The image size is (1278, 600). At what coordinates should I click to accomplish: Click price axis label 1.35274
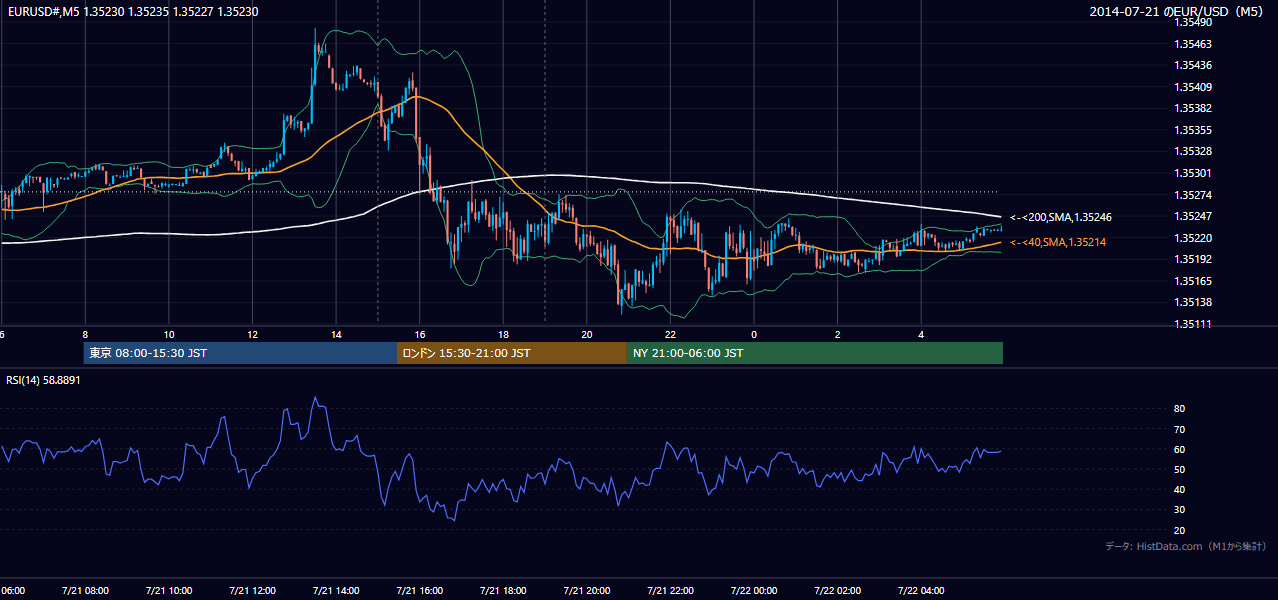pyautogui.click(x=1193, y=195)
